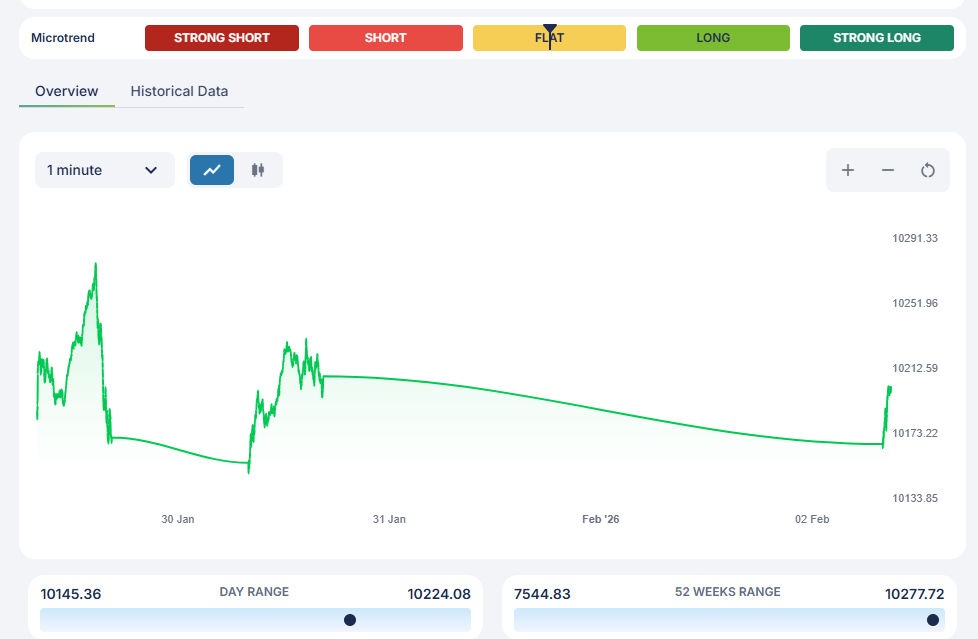The height and width of the screenshot is (639, 978).
Task: Reset the chart zoom
Action: 928,170
